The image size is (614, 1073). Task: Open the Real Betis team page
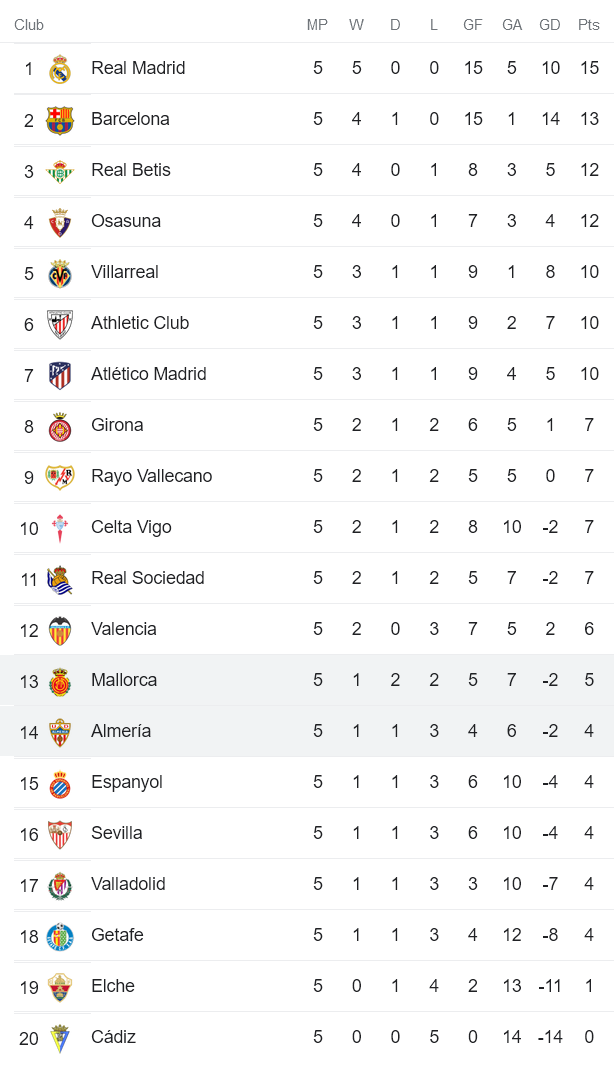[x=130, y=170]
